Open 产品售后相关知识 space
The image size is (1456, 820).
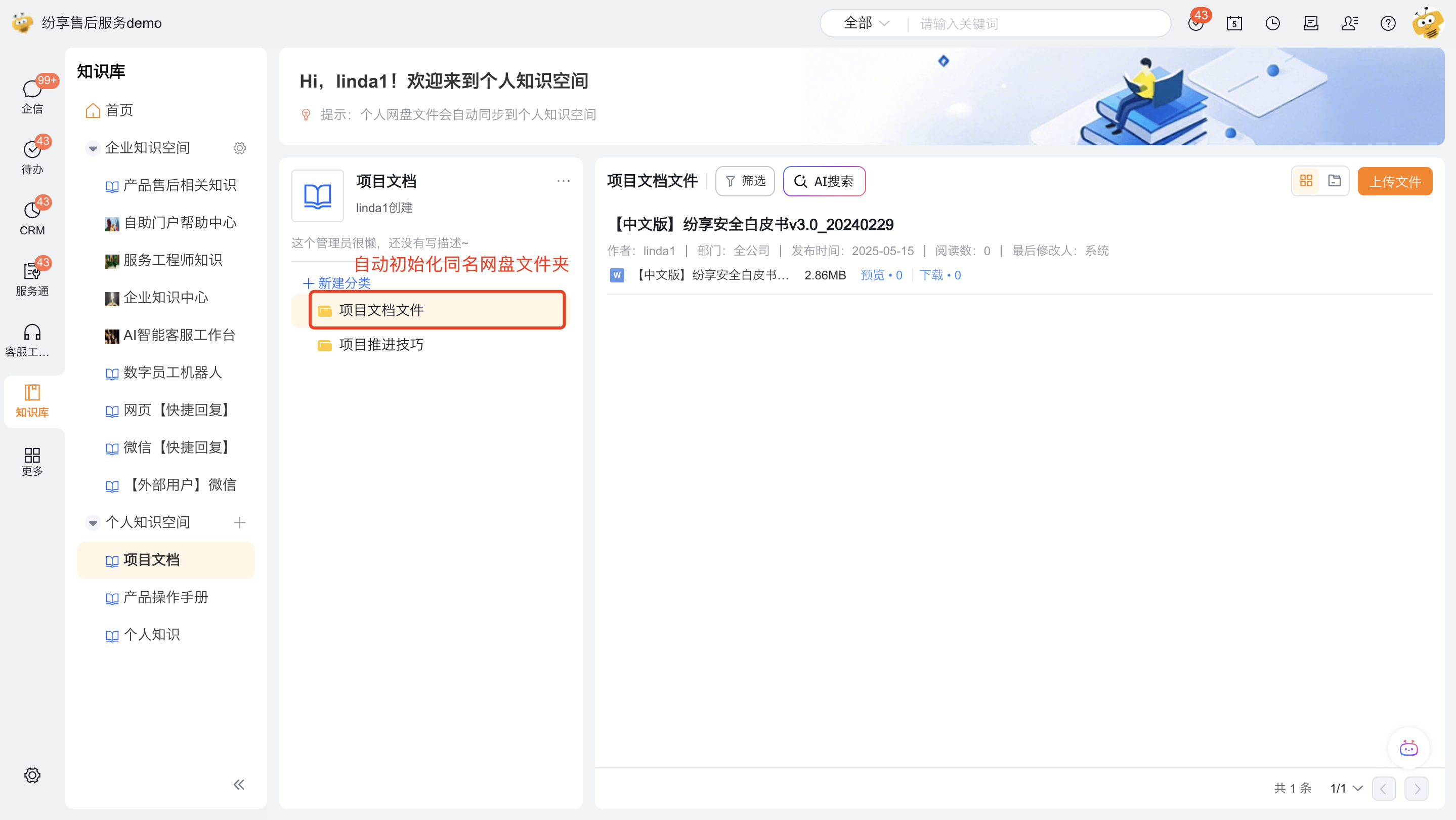170,185
